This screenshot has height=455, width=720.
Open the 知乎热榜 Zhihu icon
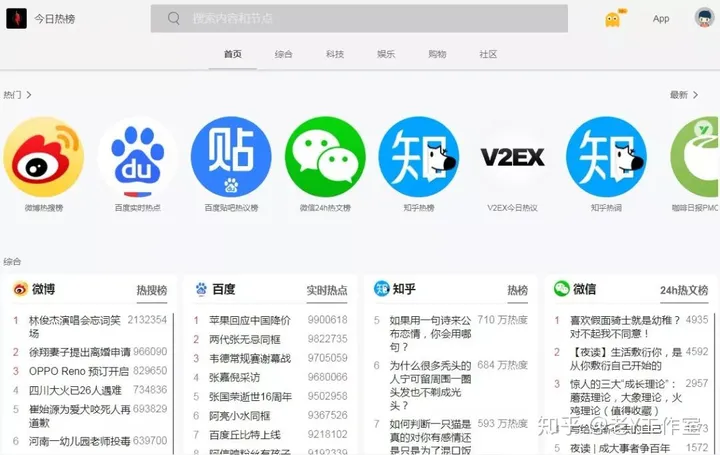click(x=419, y=157)
